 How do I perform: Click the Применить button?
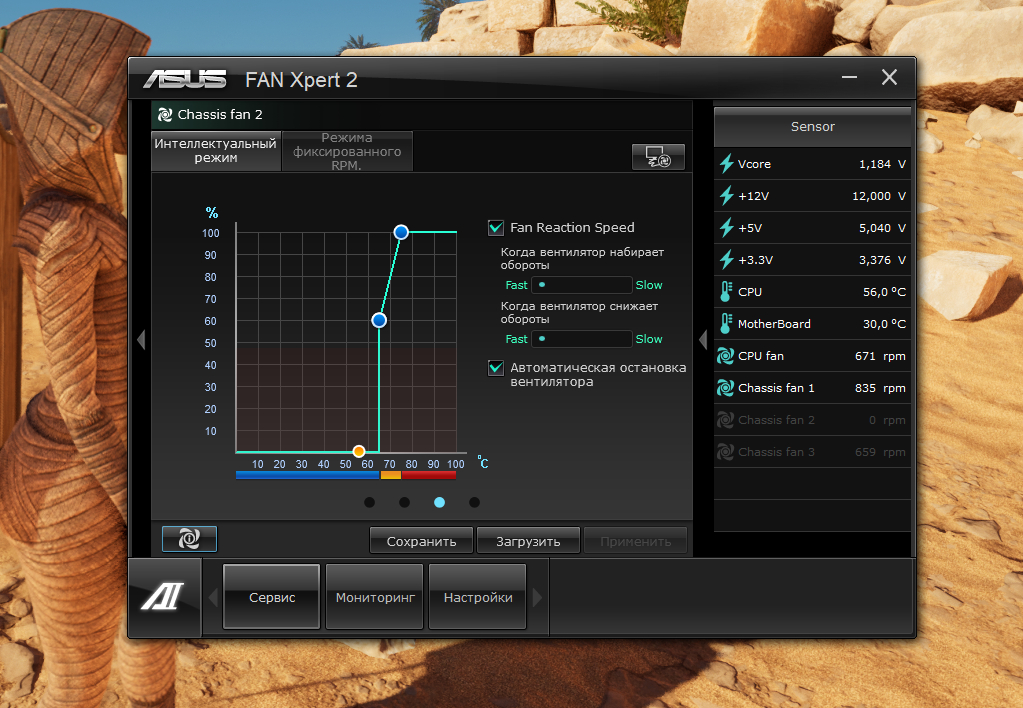click(635, 541)
